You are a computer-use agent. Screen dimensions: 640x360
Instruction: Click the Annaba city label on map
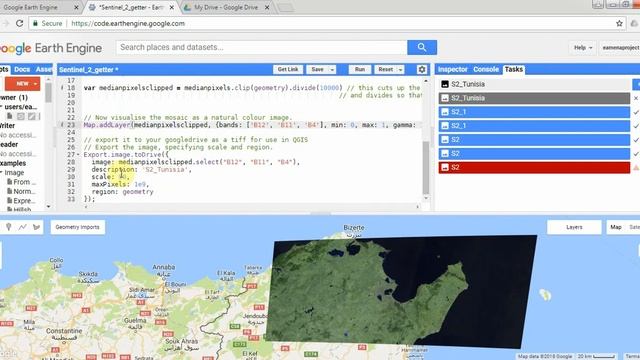pos(164,267)
